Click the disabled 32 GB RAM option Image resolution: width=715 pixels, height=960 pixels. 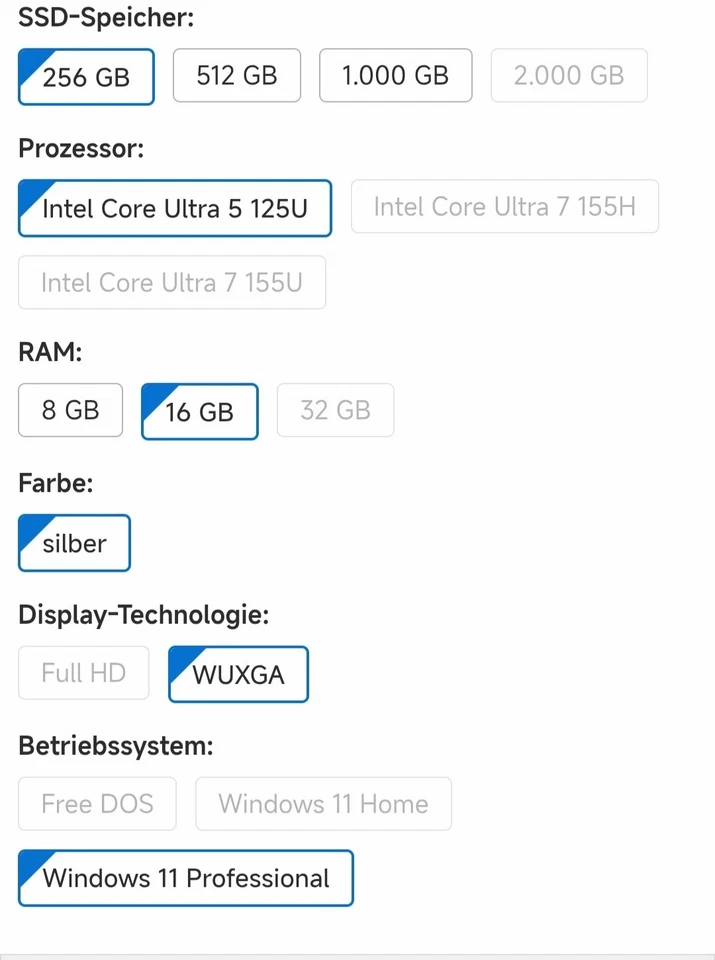click(335, 410)
